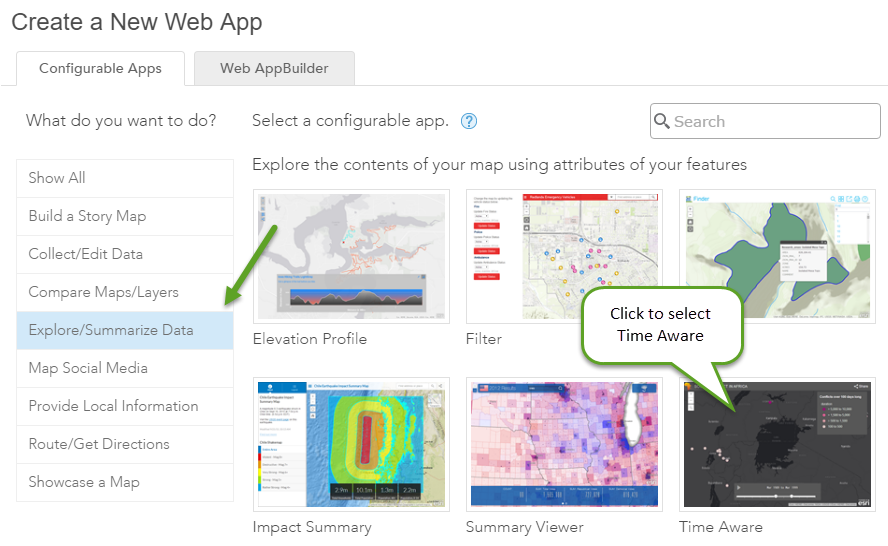Select the Configurable Apps tab
The height and width of the screenshot is (546, 888).
coord(100,69)
